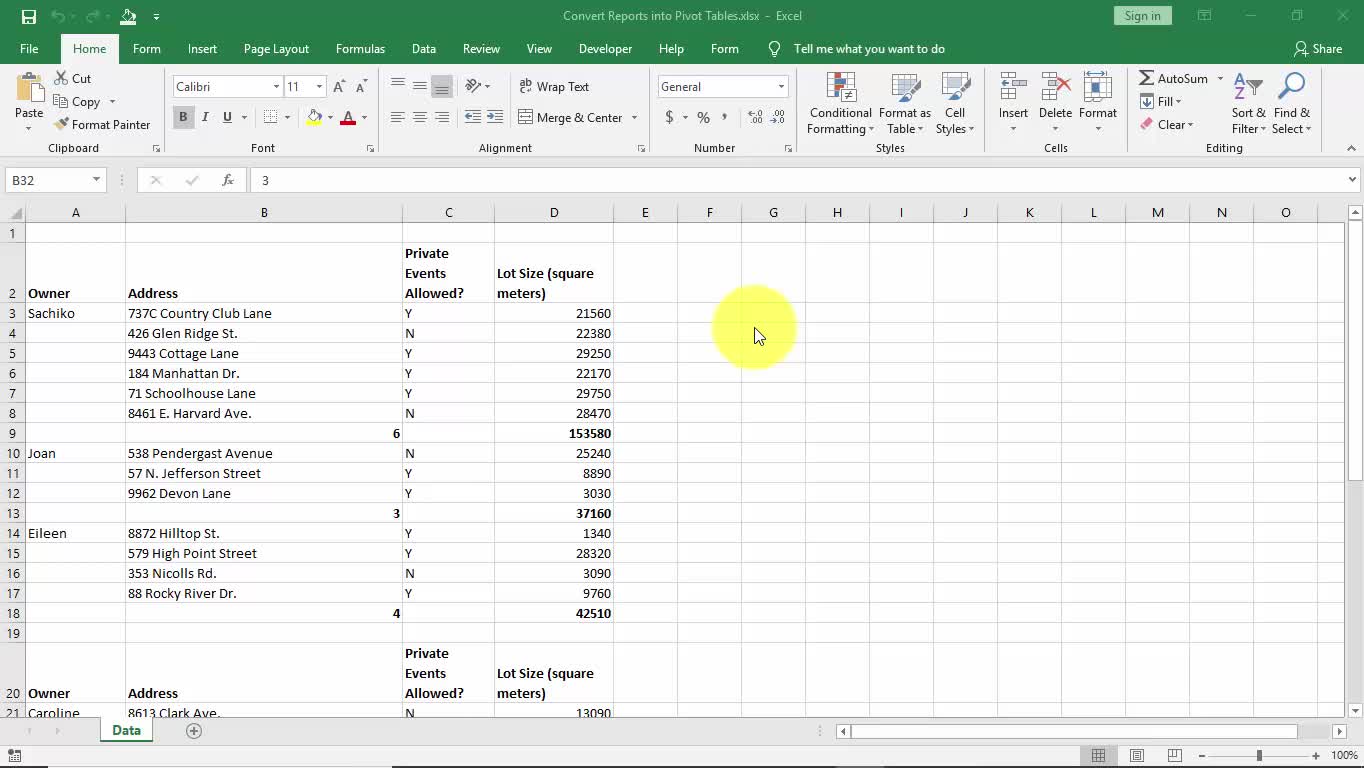
Task: Toggle Italic formatting
Action: [205, 117]
